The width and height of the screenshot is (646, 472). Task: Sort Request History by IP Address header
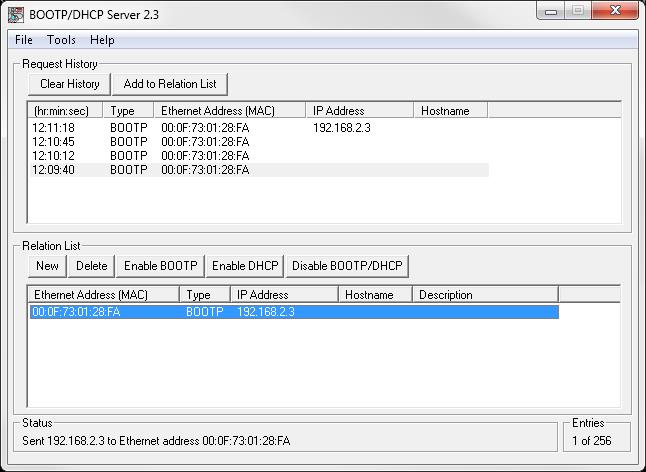click(360, 111)
